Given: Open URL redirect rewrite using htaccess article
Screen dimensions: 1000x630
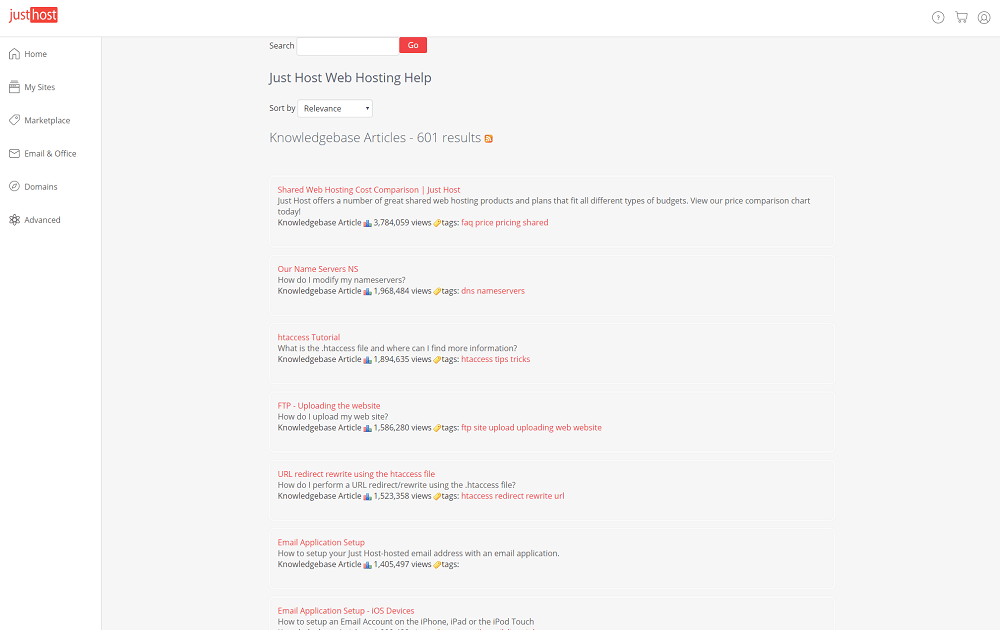Looking at the screenshot, I should (x=356, y=474).
